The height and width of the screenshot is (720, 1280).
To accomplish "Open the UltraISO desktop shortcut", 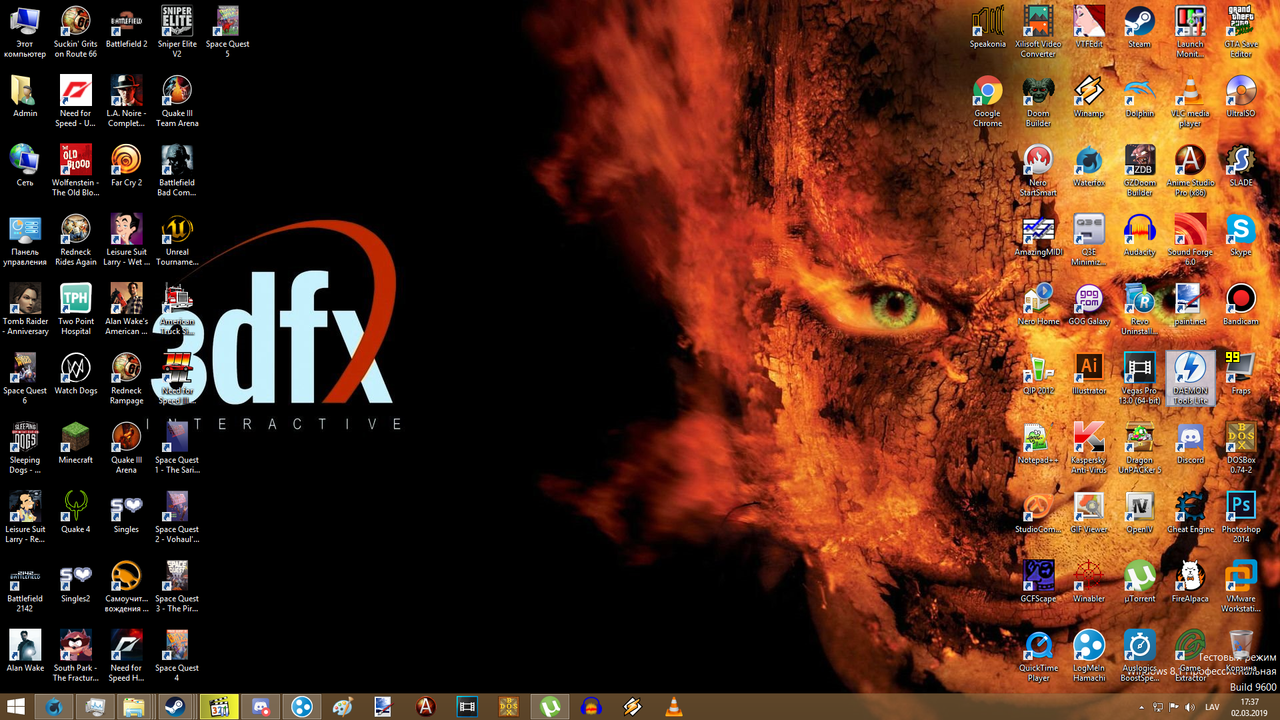I will tap(1241, 97).
